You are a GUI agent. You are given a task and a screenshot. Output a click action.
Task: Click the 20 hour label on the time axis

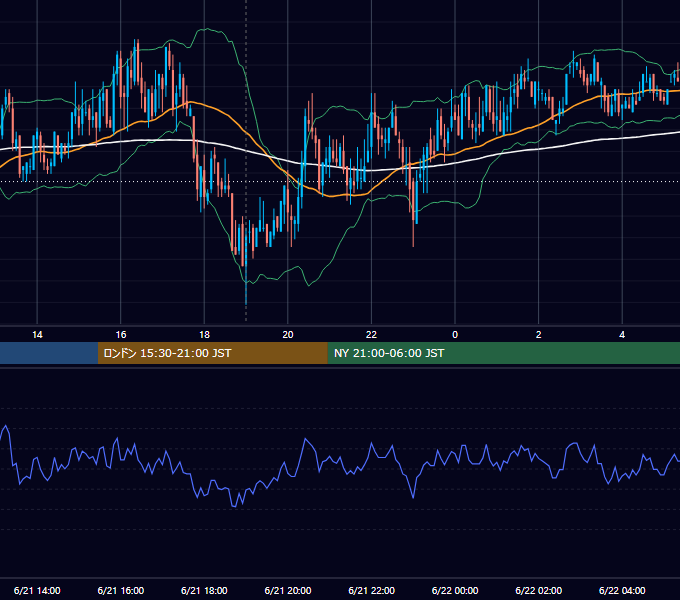click(x=288, y=335)
